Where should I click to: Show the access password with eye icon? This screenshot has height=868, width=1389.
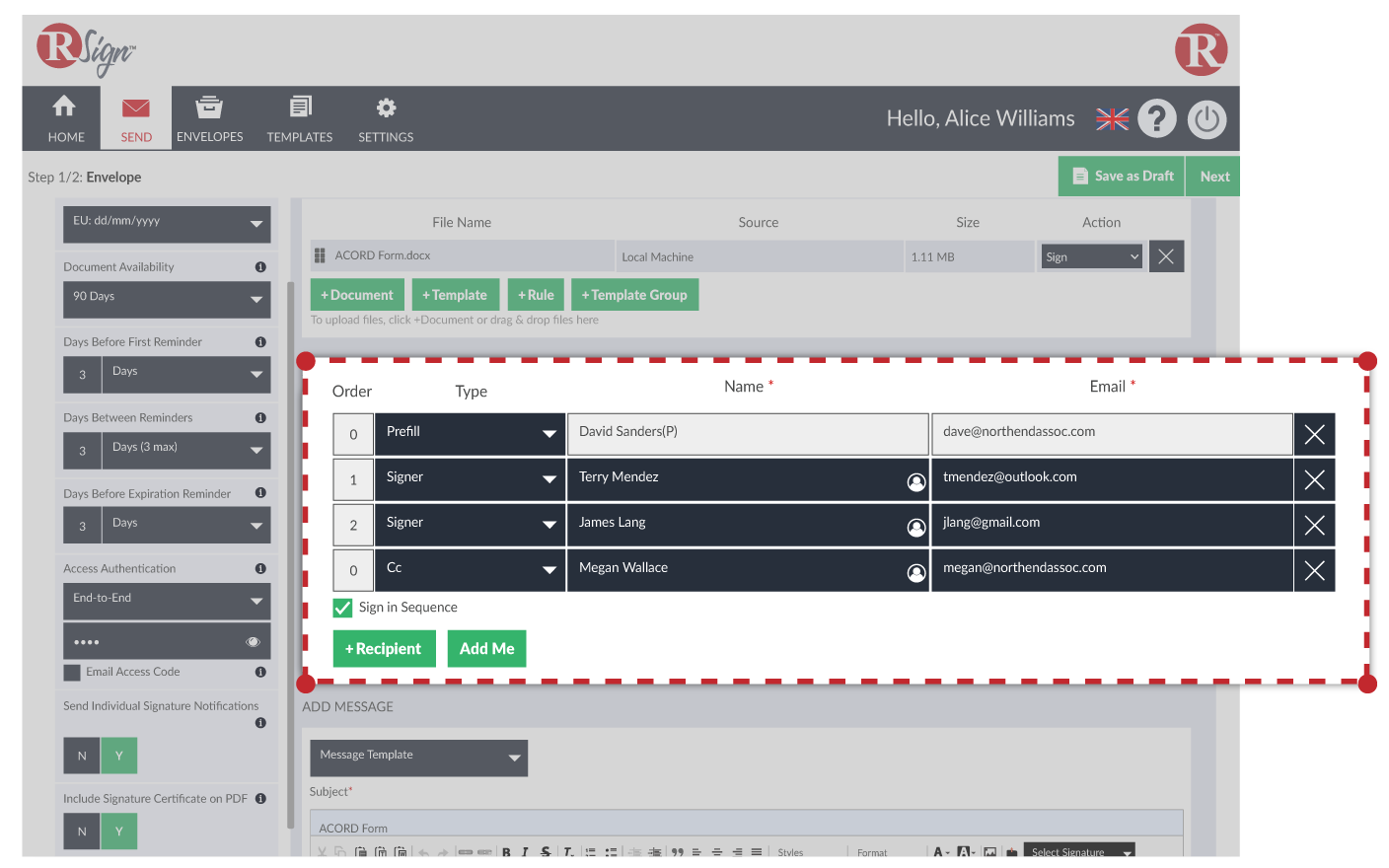[x=253, y=642]
